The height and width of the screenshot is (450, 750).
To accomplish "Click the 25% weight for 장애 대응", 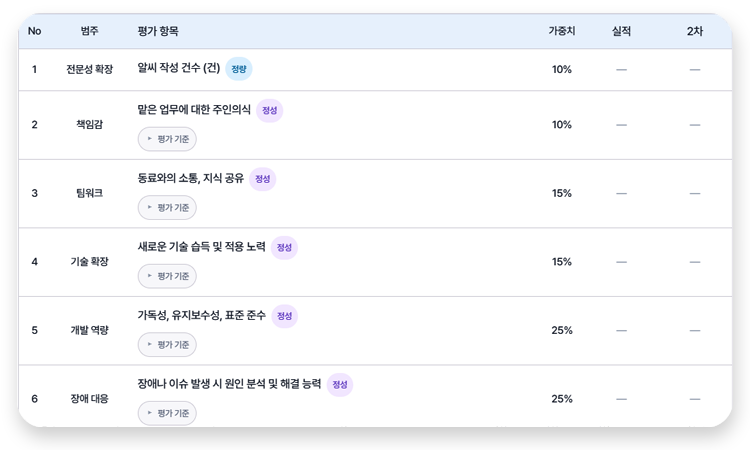I will point(562,399).
